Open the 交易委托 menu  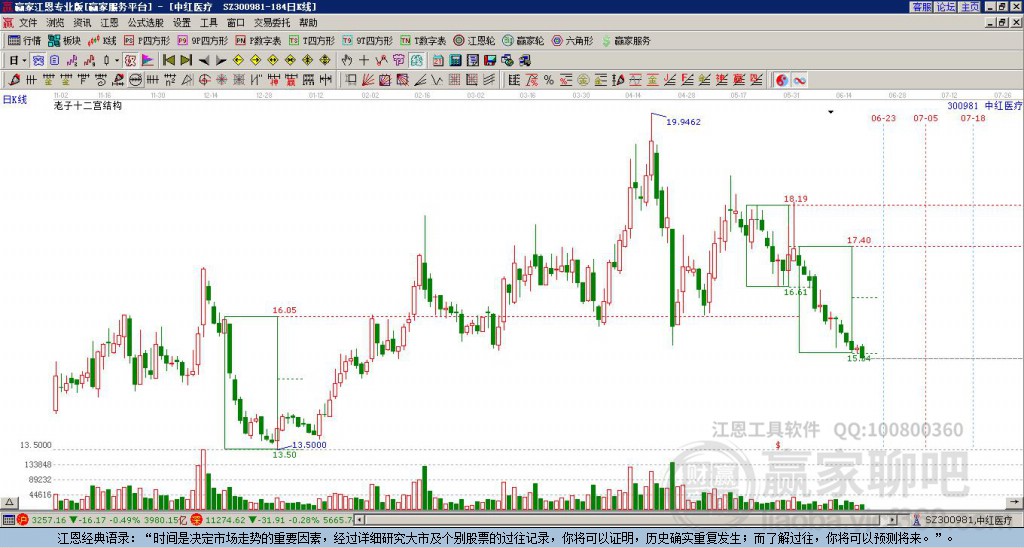pos(272,23)
